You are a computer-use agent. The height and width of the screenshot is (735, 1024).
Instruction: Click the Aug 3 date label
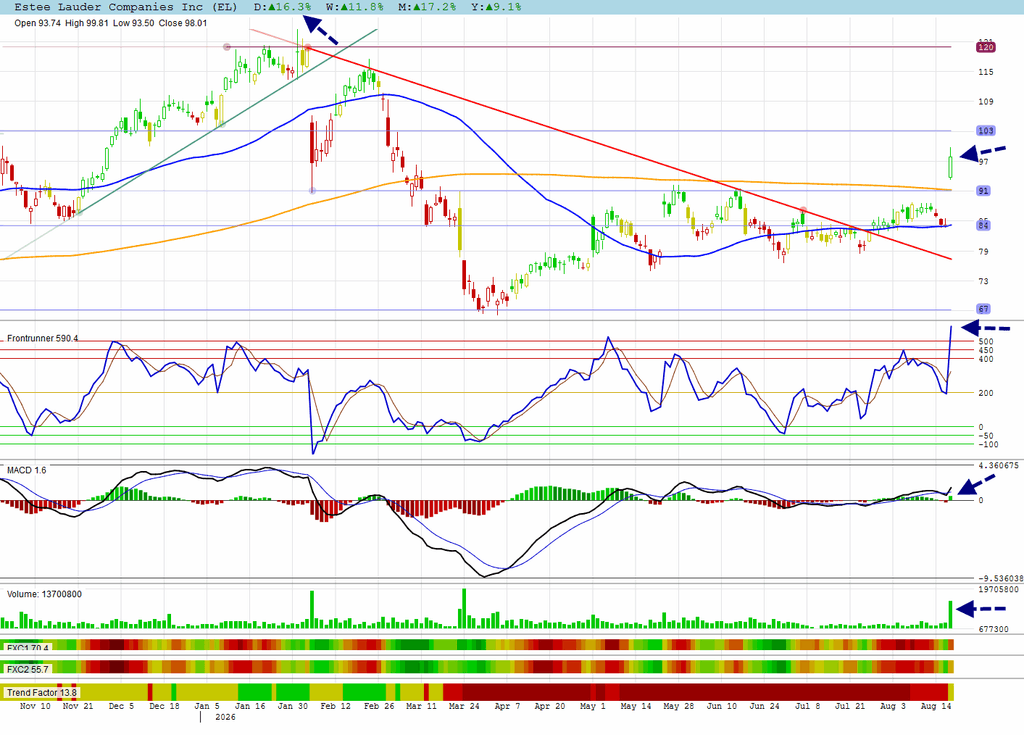893,706
